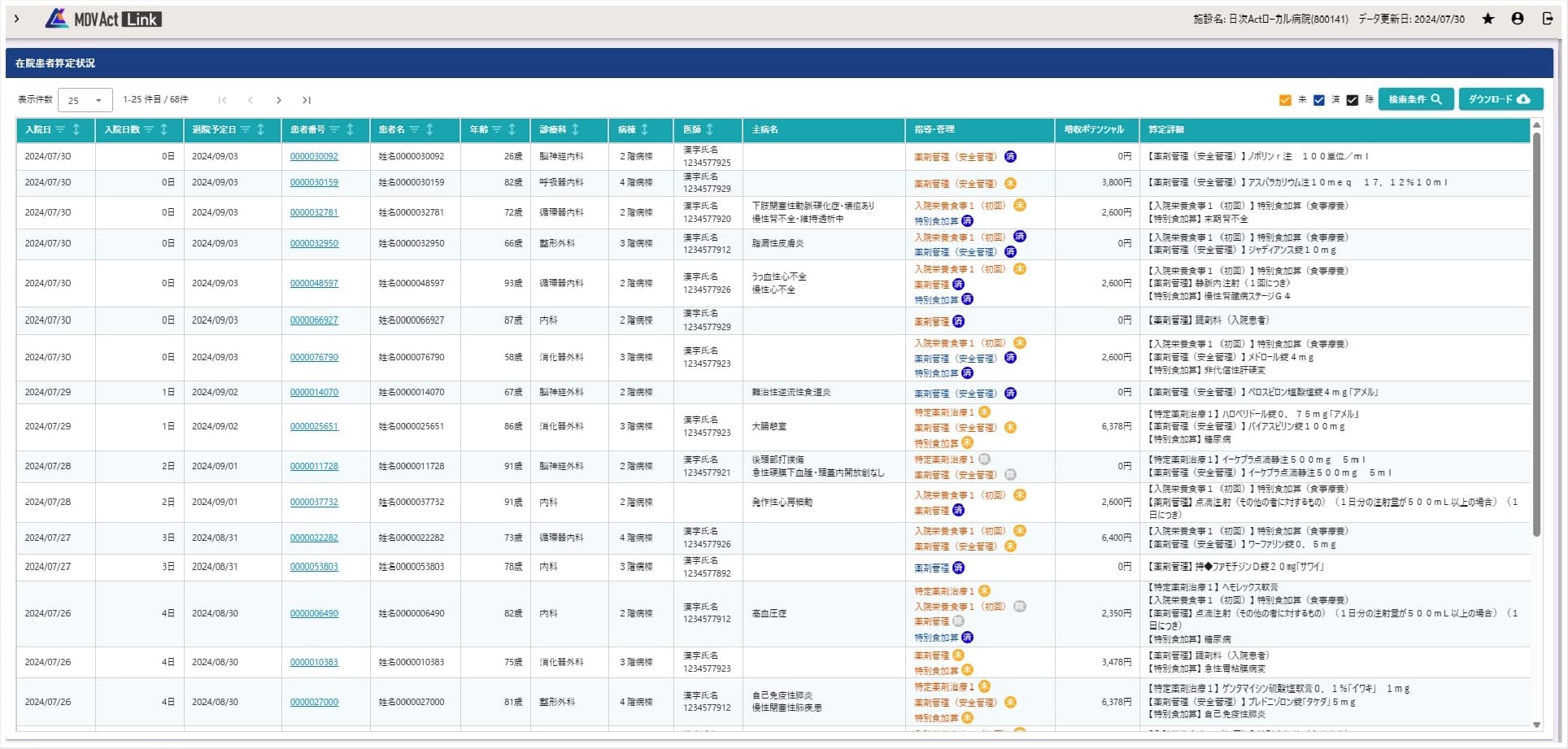Image resolution: width=1568 pixels, height=749 pixels.
Task: Click the ダウンロード button
Action: click(1500, 99)
